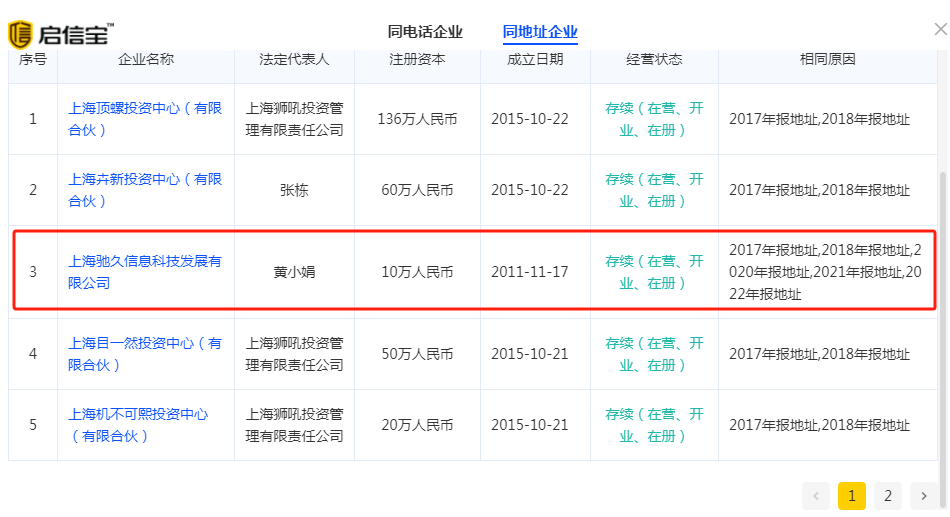The image size is (950, 517).
Task: Click founding date 2011-11-17
Action: pos(530,272)
